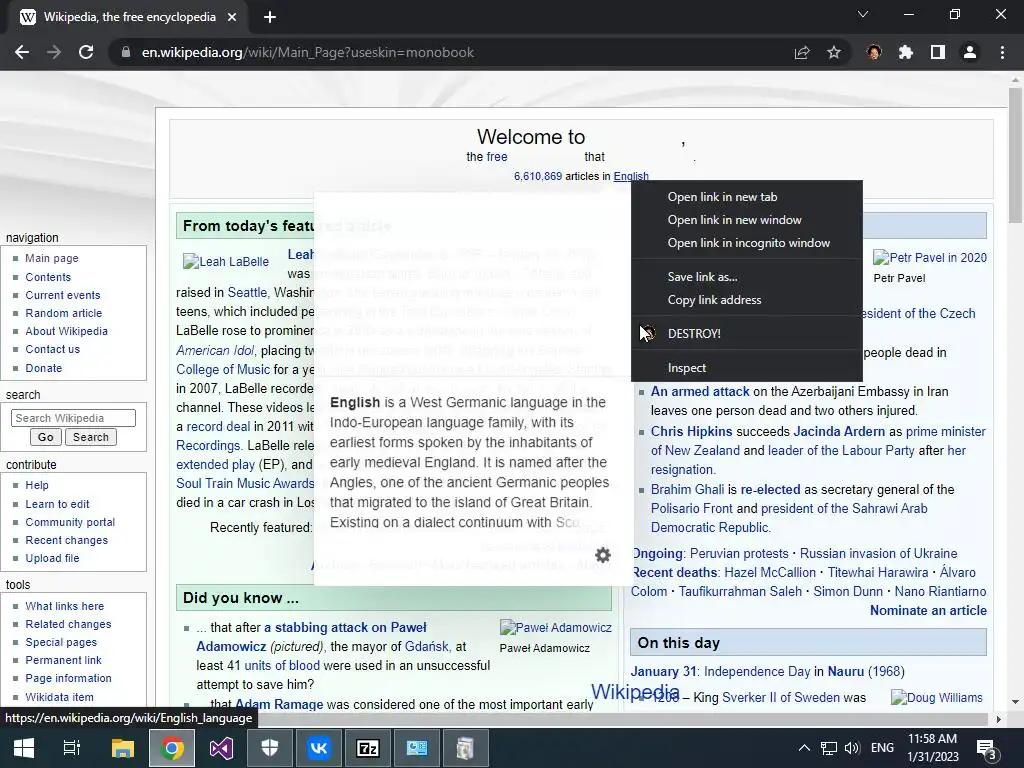Click the Petr Pavel in 2020 image
Image resolution: width=1024 pixels, height=768 pixels.
click(x=929, y=257)
